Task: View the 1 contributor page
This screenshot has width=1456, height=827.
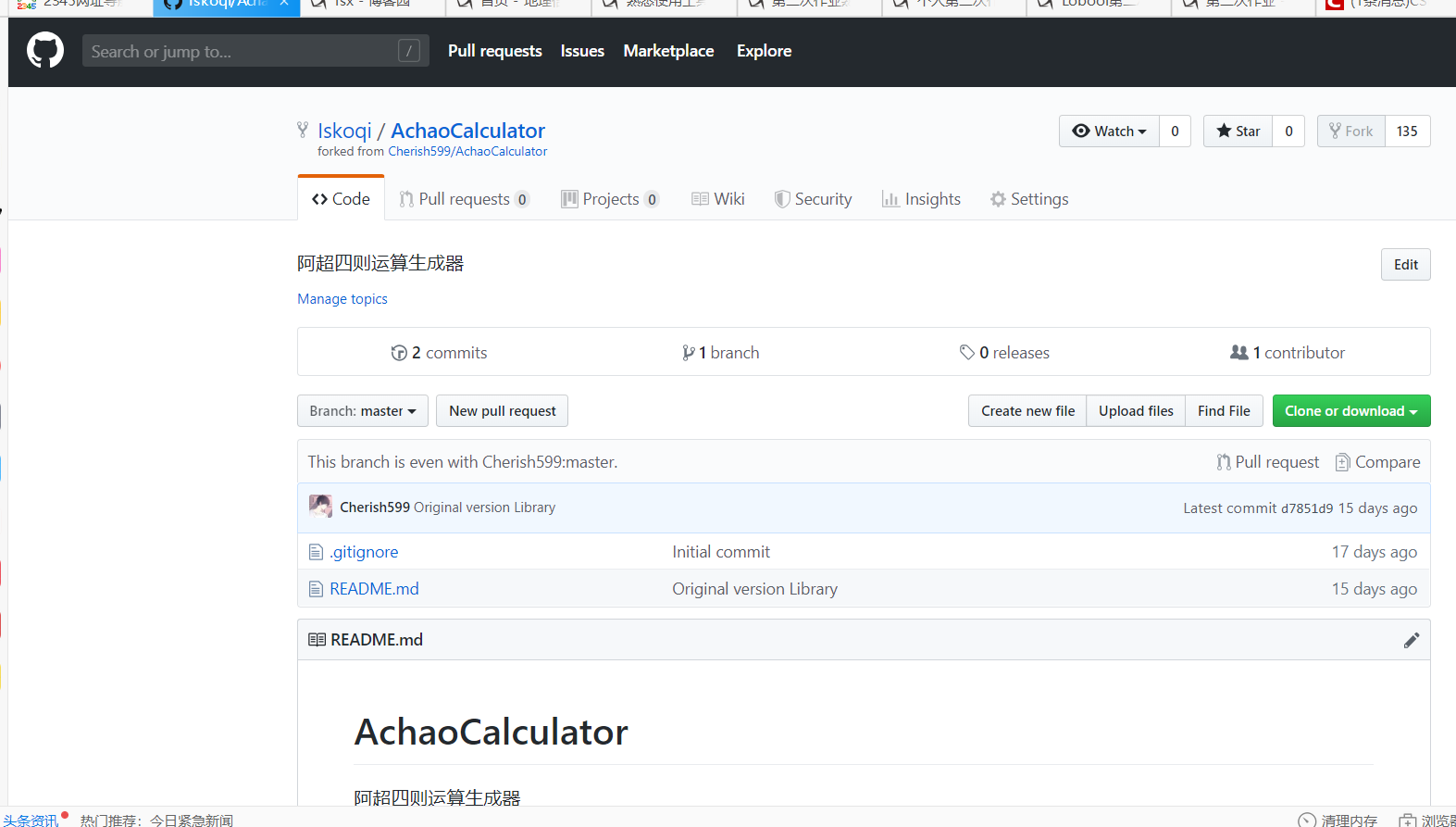Action: pyautogui.click(x=1288, y=353)
